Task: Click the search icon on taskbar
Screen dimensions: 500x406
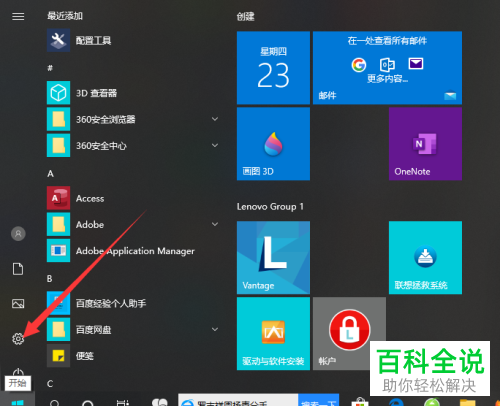Action: tap(54, 403)
